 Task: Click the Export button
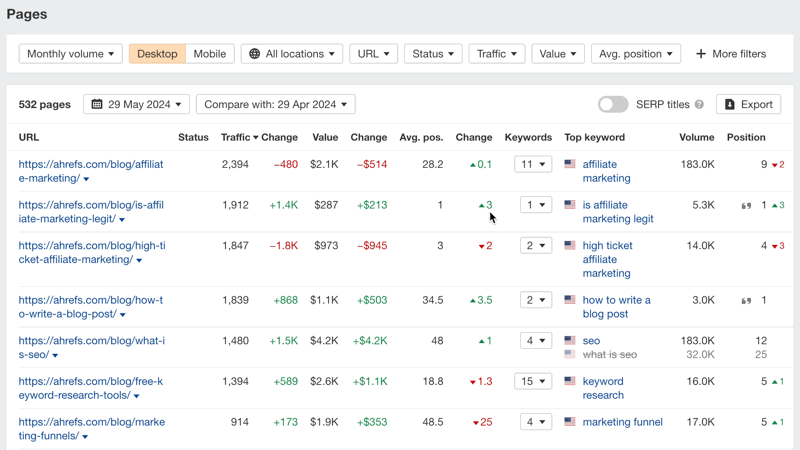[x=748, y=104]
